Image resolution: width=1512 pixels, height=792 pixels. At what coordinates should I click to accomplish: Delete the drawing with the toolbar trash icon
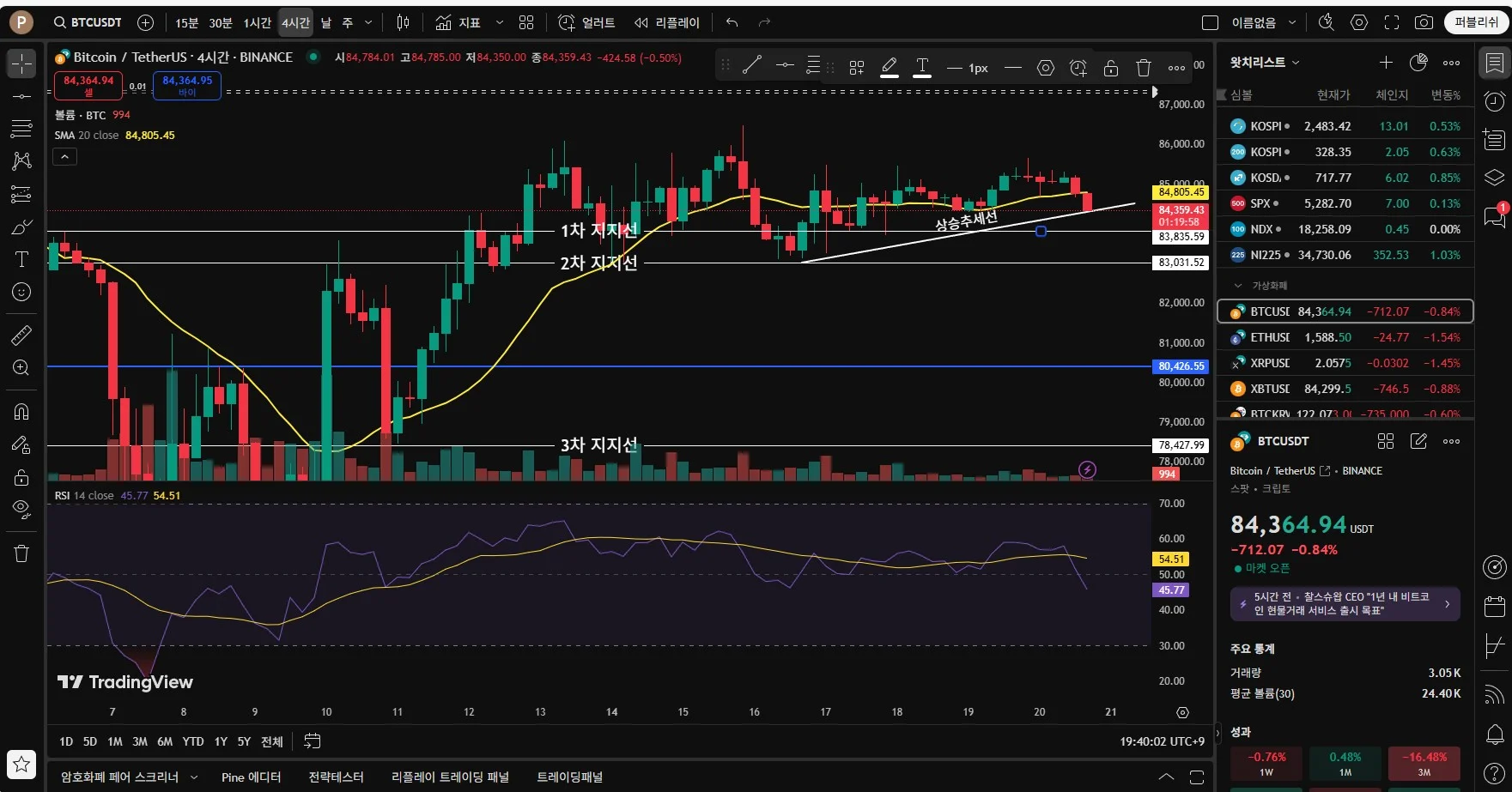point(1143,68)
